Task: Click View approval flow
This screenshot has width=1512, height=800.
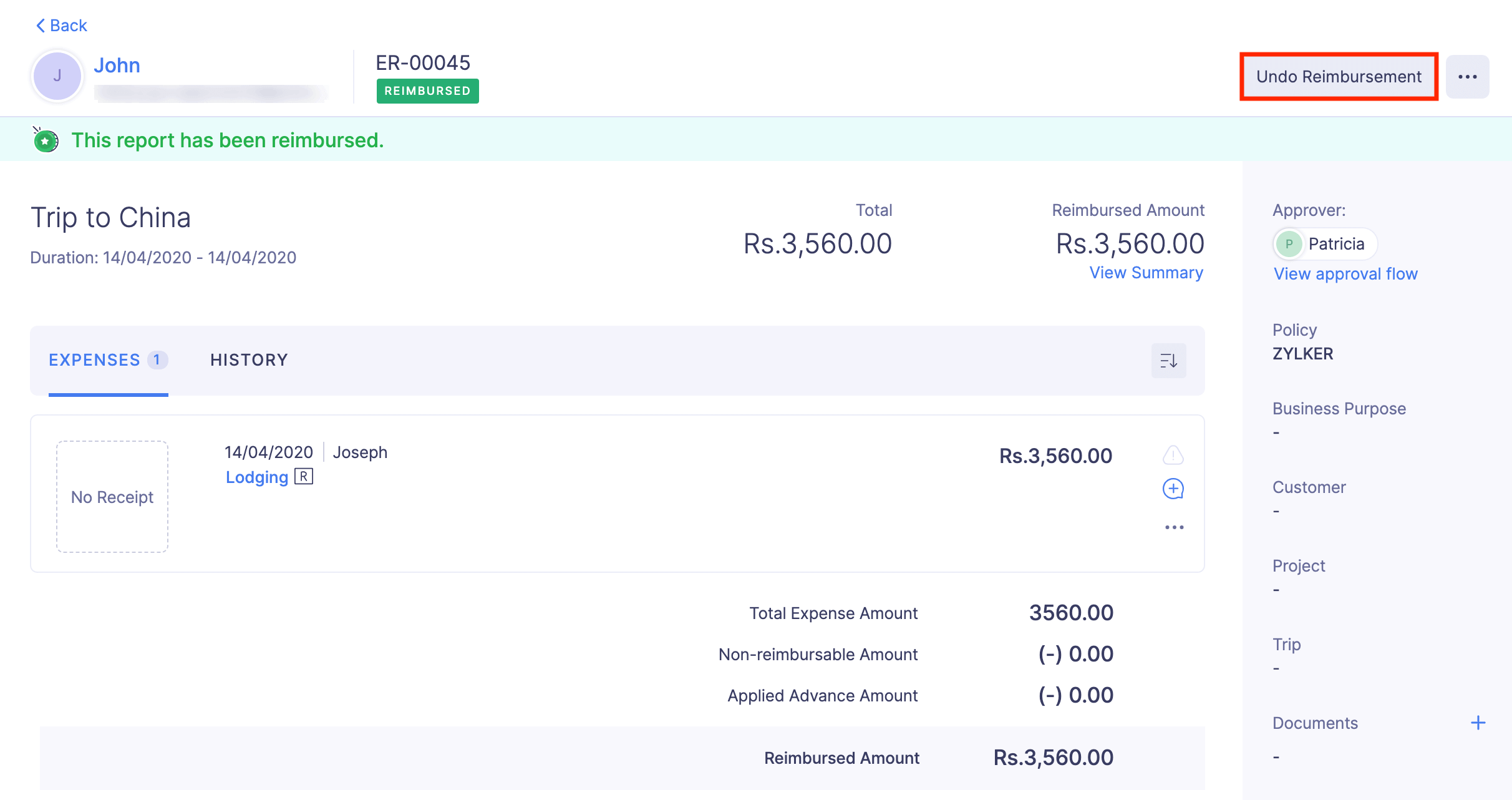Action: coord(1345,273)
